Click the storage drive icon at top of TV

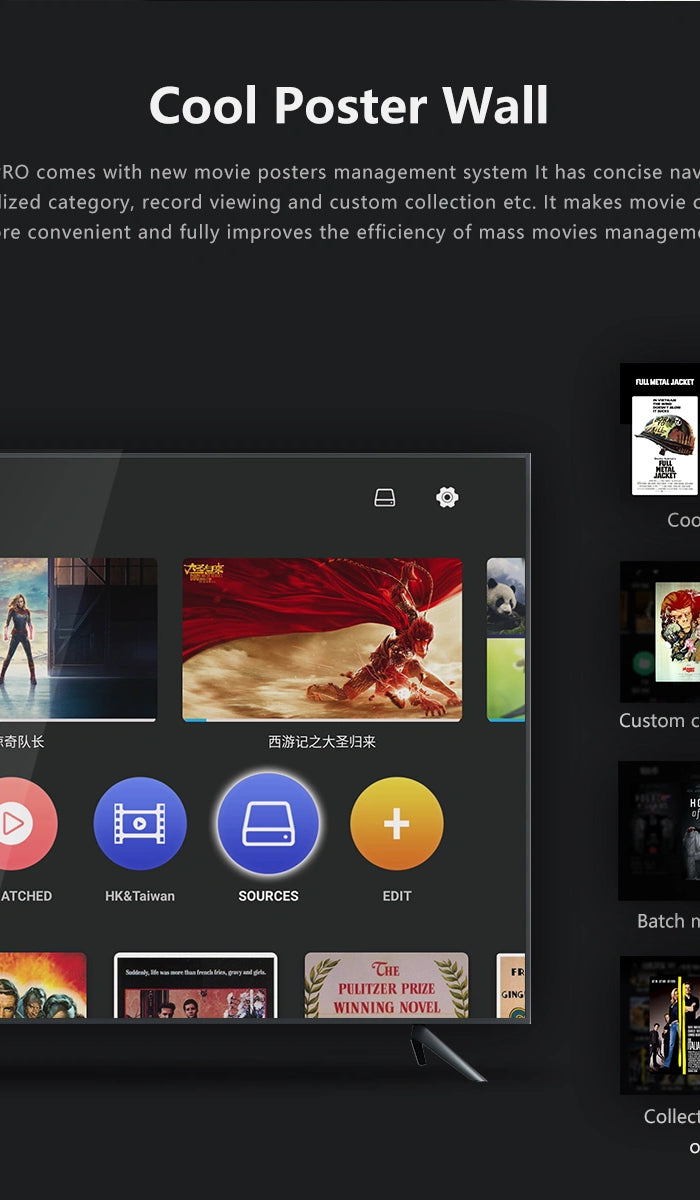(385, 497)
